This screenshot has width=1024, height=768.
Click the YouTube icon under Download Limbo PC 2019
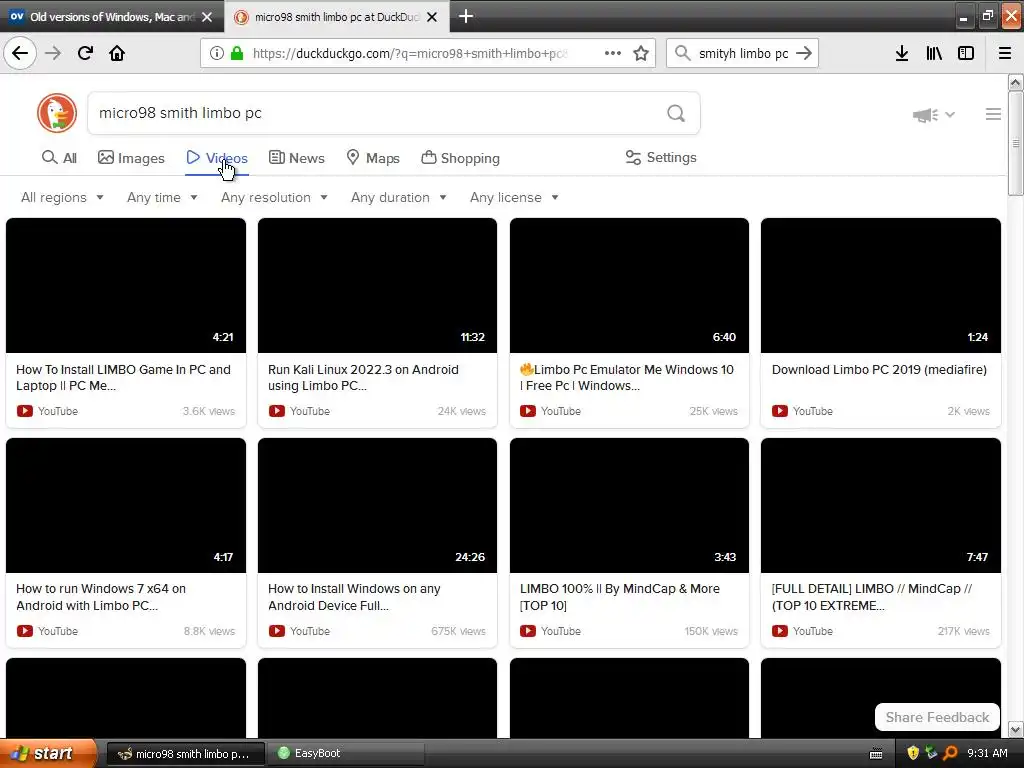pos(780,411)
